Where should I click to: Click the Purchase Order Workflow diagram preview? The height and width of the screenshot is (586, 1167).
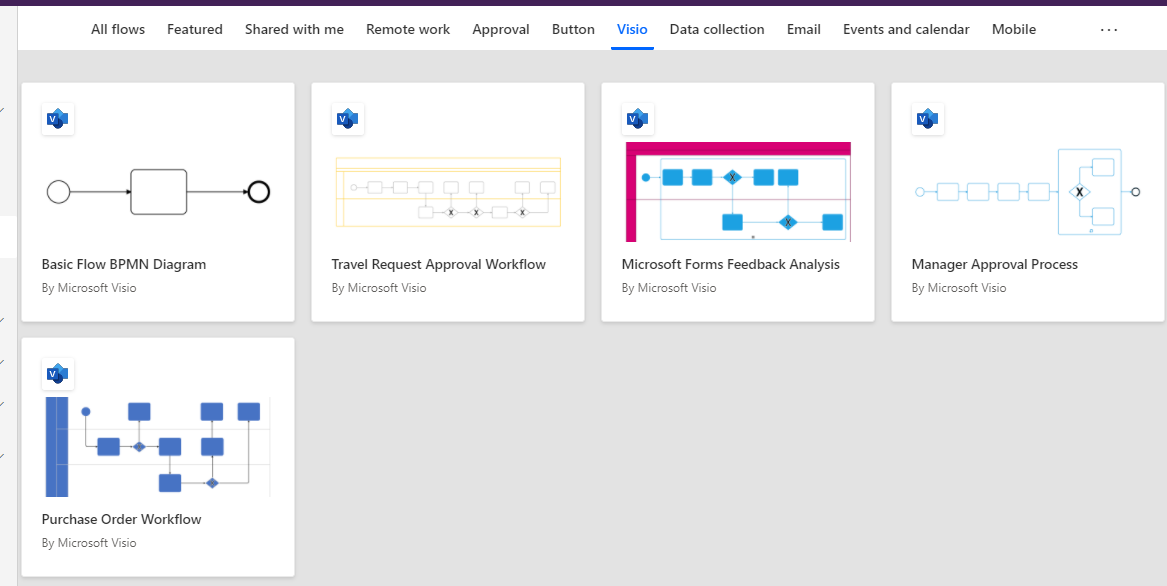(x=157, y=446)
